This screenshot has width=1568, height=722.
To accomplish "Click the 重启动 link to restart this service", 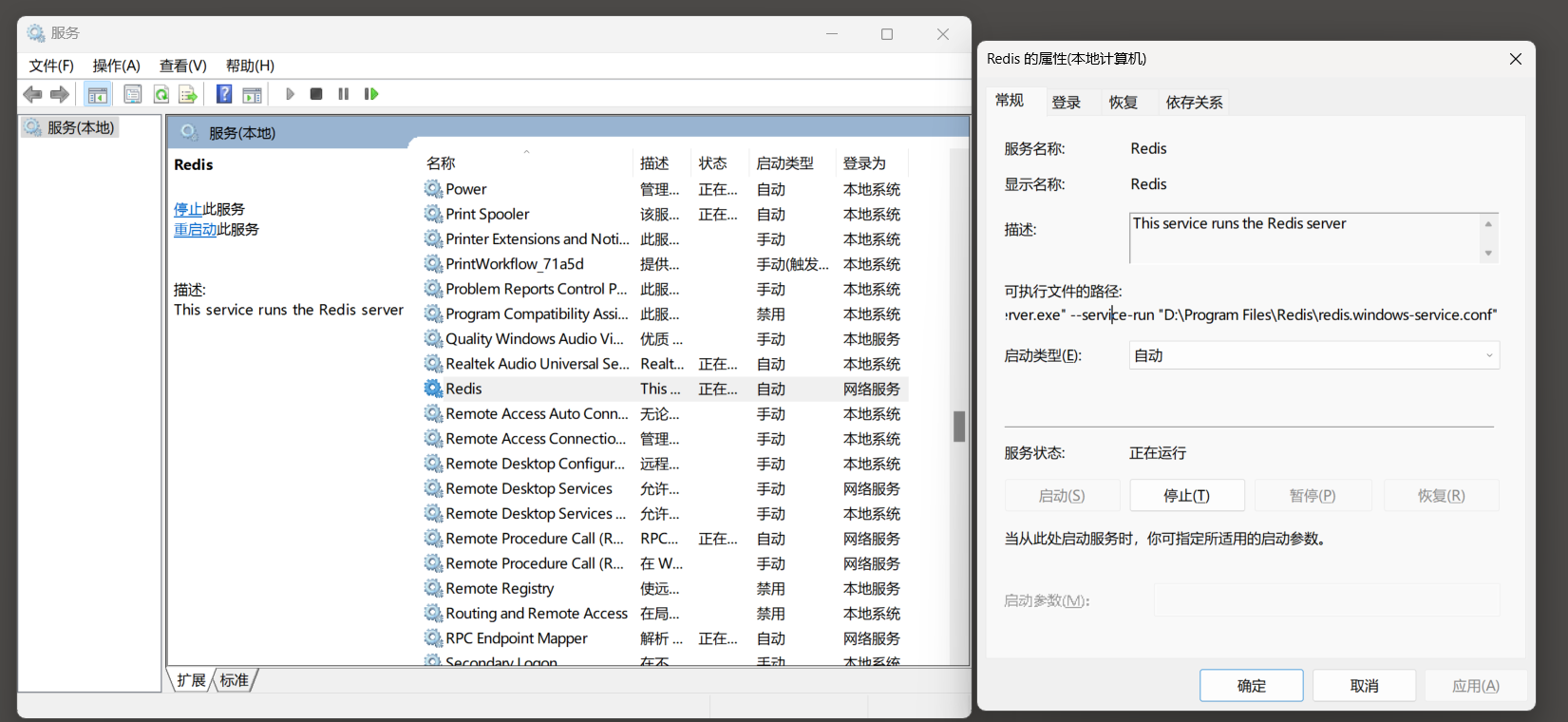I will 196,229.
